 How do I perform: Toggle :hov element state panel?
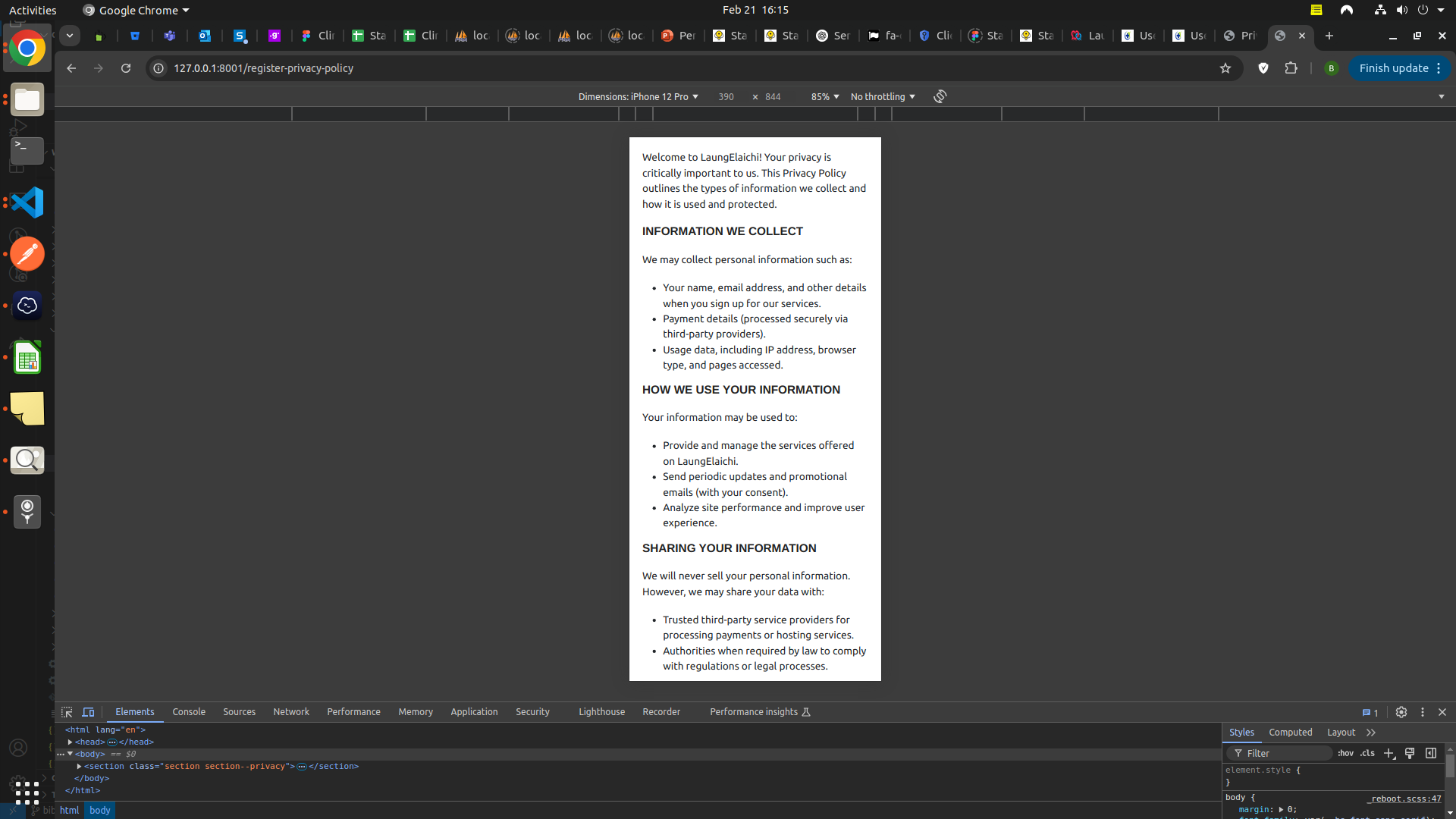pyautogui.click(x=1345, y=753)
